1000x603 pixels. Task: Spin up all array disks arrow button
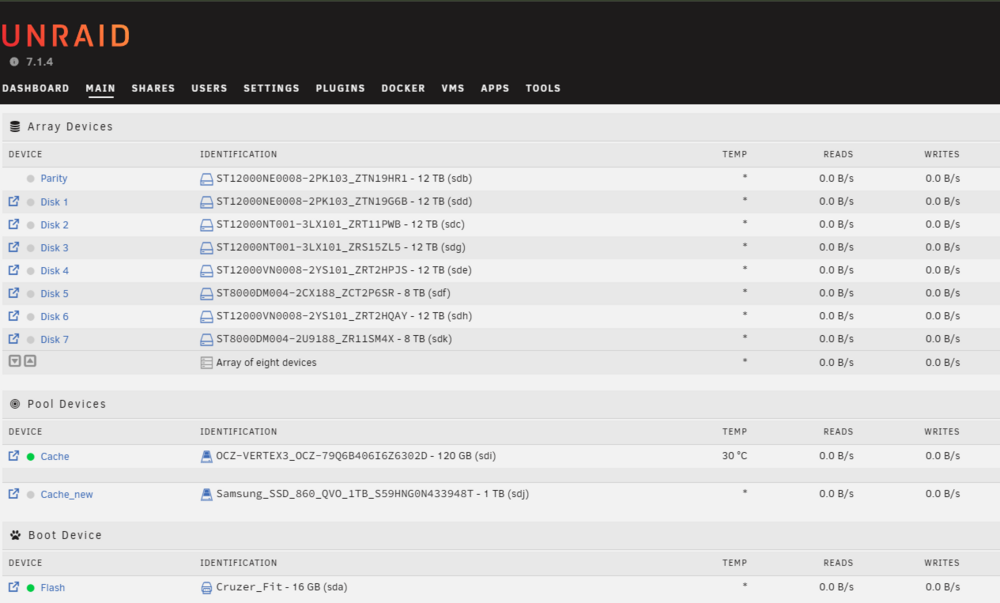(30, 361)
